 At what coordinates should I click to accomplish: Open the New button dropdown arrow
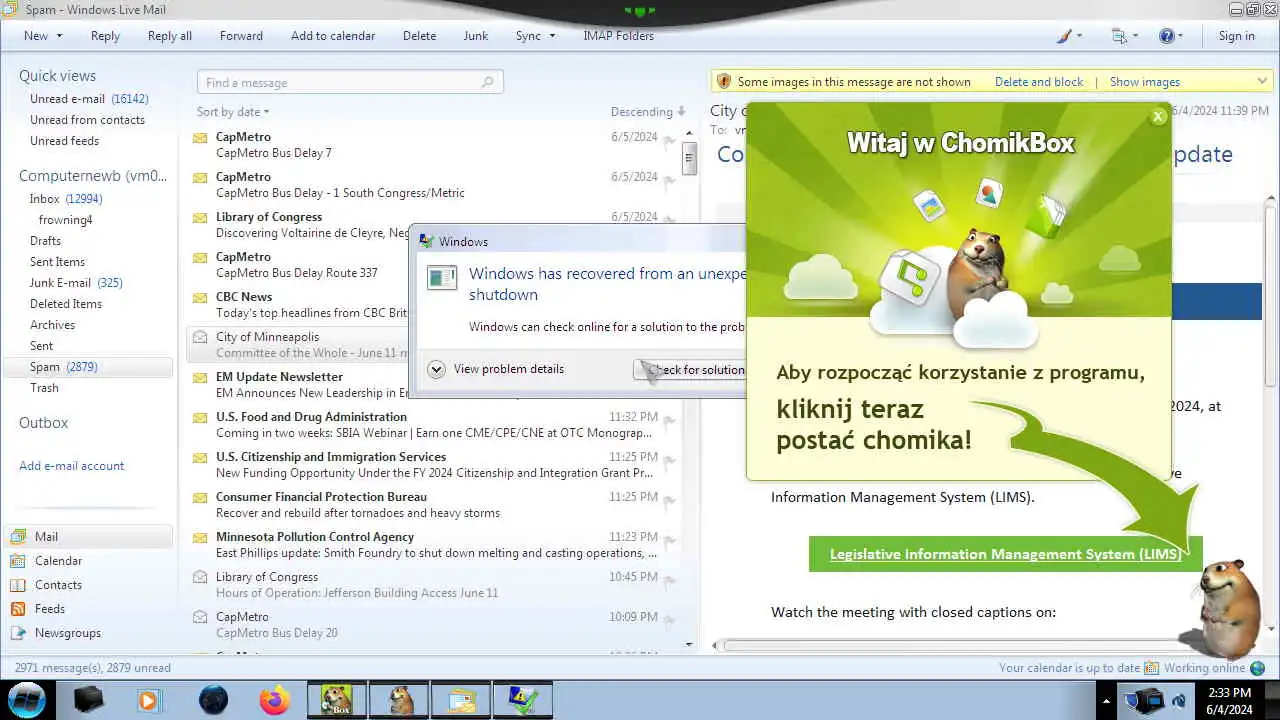click(x=59, y=36)
